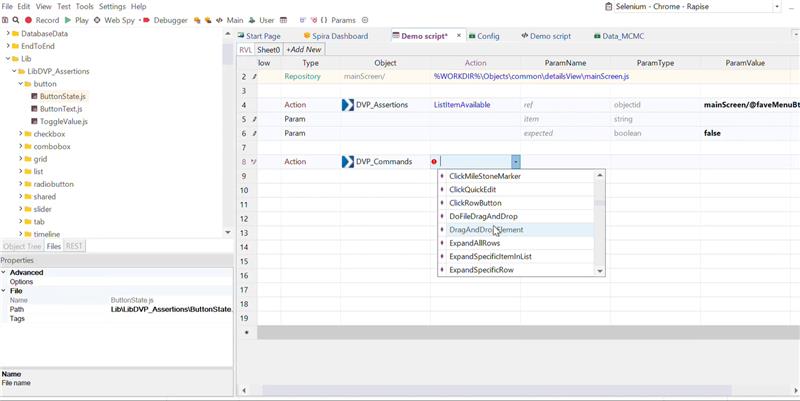Screen dimensions: 800x401
Task: Switch to Files panel tab
Action: pyautogui.click(x=54, y=246)
